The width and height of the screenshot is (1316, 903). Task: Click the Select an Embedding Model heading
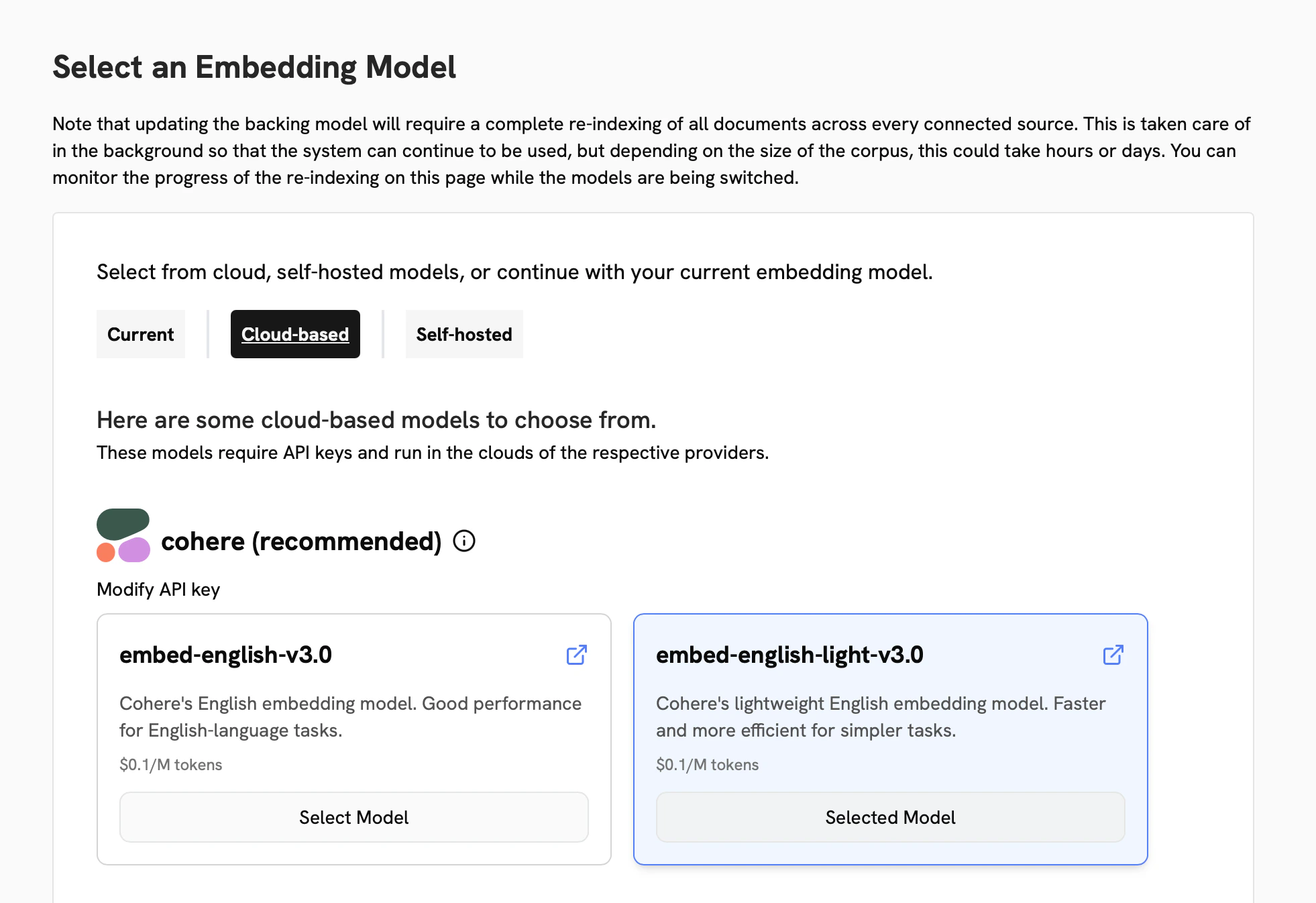pos(255,66)
